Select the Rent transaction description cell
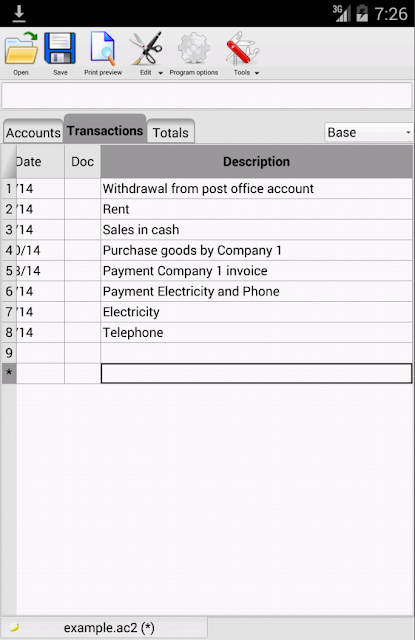The height and width of the screenshot is (640, 415). [256, 209]
